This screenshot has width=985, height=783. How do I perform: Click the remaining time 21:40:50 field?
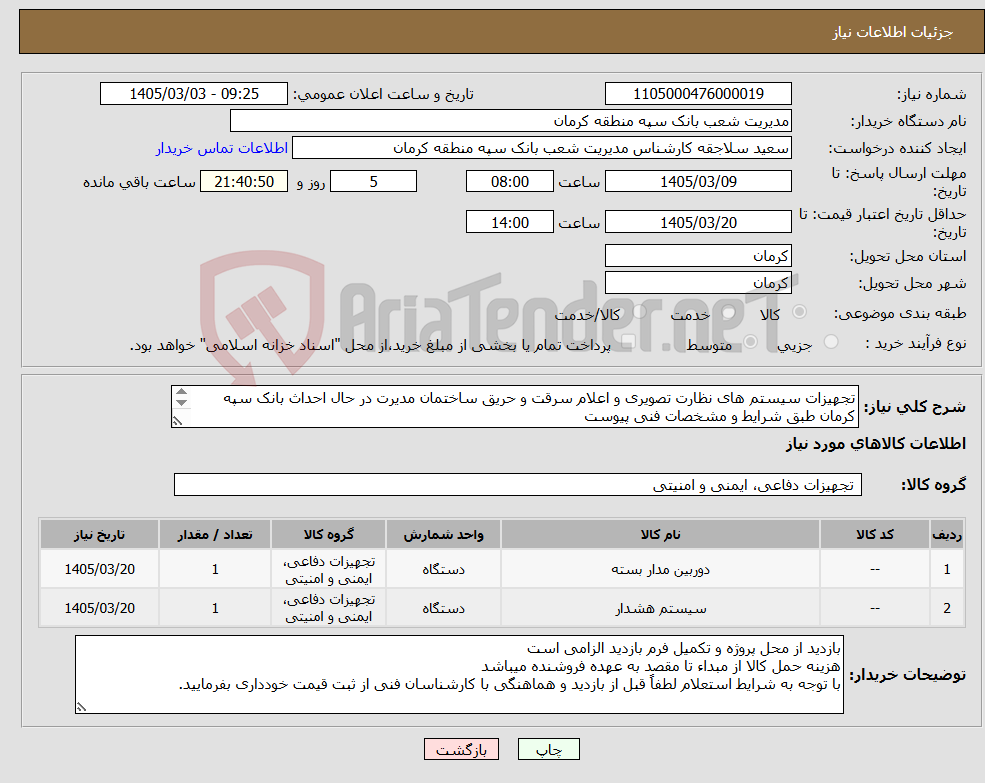tap(244, 182)
